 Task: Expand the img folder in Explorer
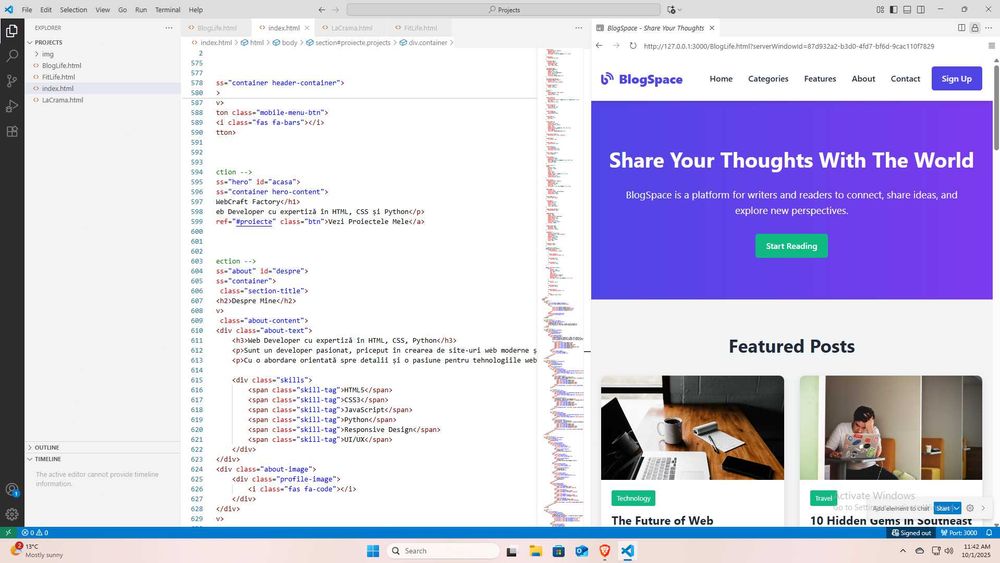pos(36,54)
